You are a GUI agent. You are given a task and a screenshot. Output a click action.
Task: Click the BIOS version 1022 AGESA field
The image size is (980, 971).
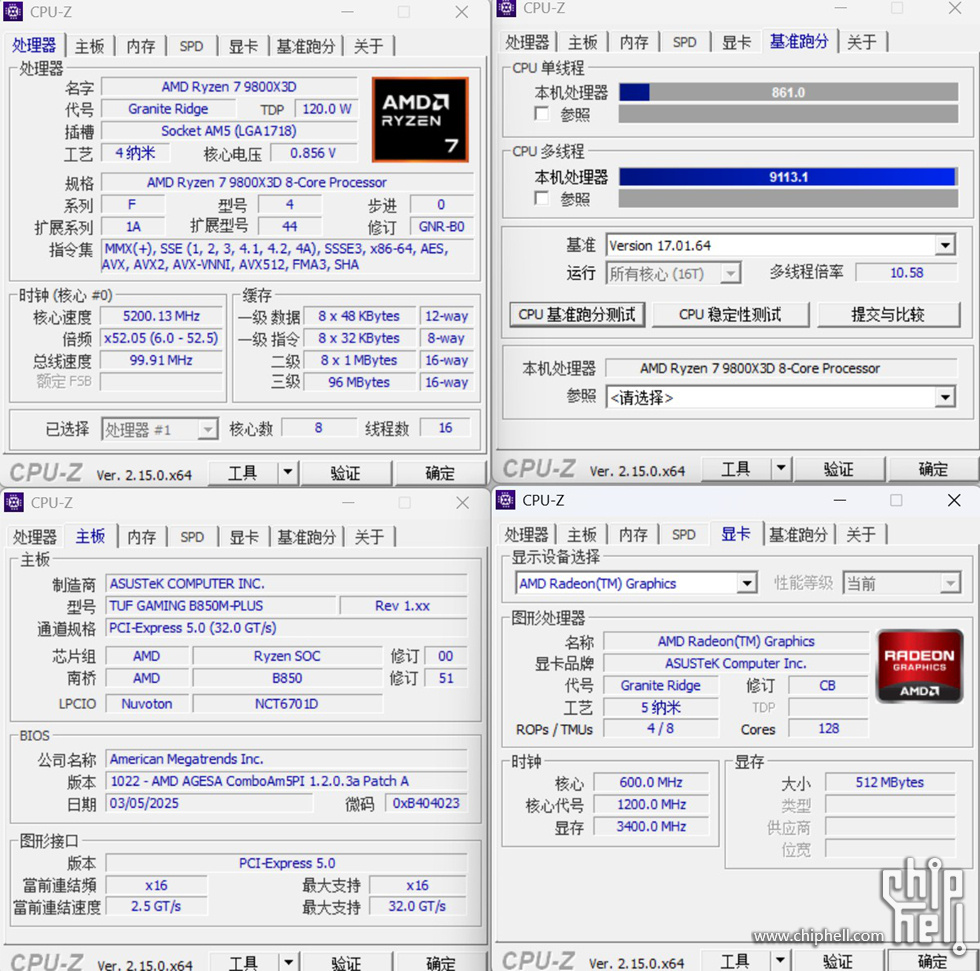tap(287, 781)
